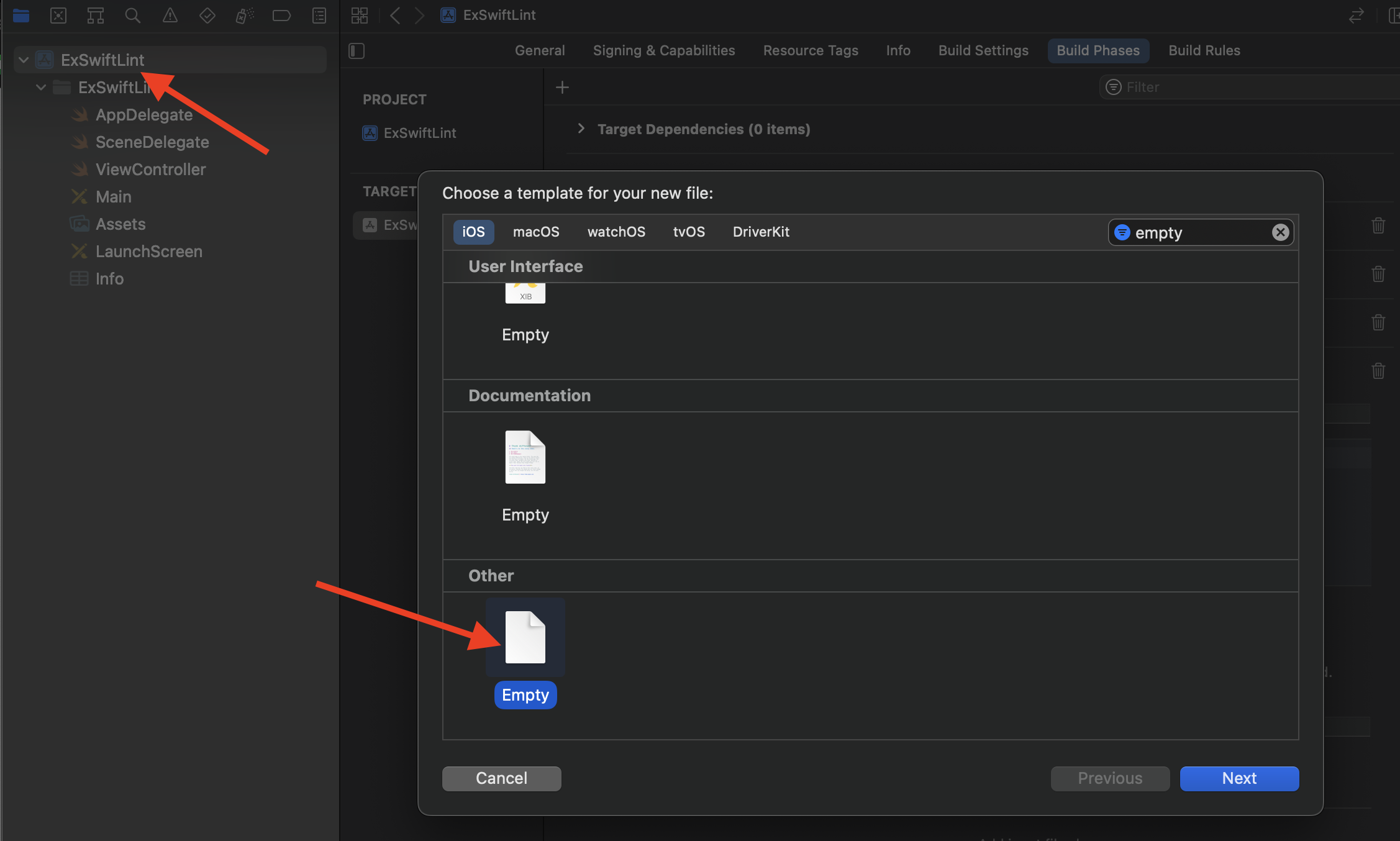
Task: Click the grid related items icon
Action: tap(360, 16)
